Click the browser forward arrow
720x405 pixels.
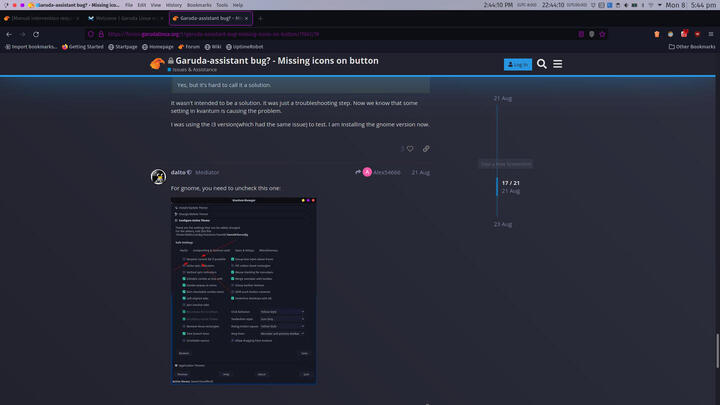[x=22, y=34]
